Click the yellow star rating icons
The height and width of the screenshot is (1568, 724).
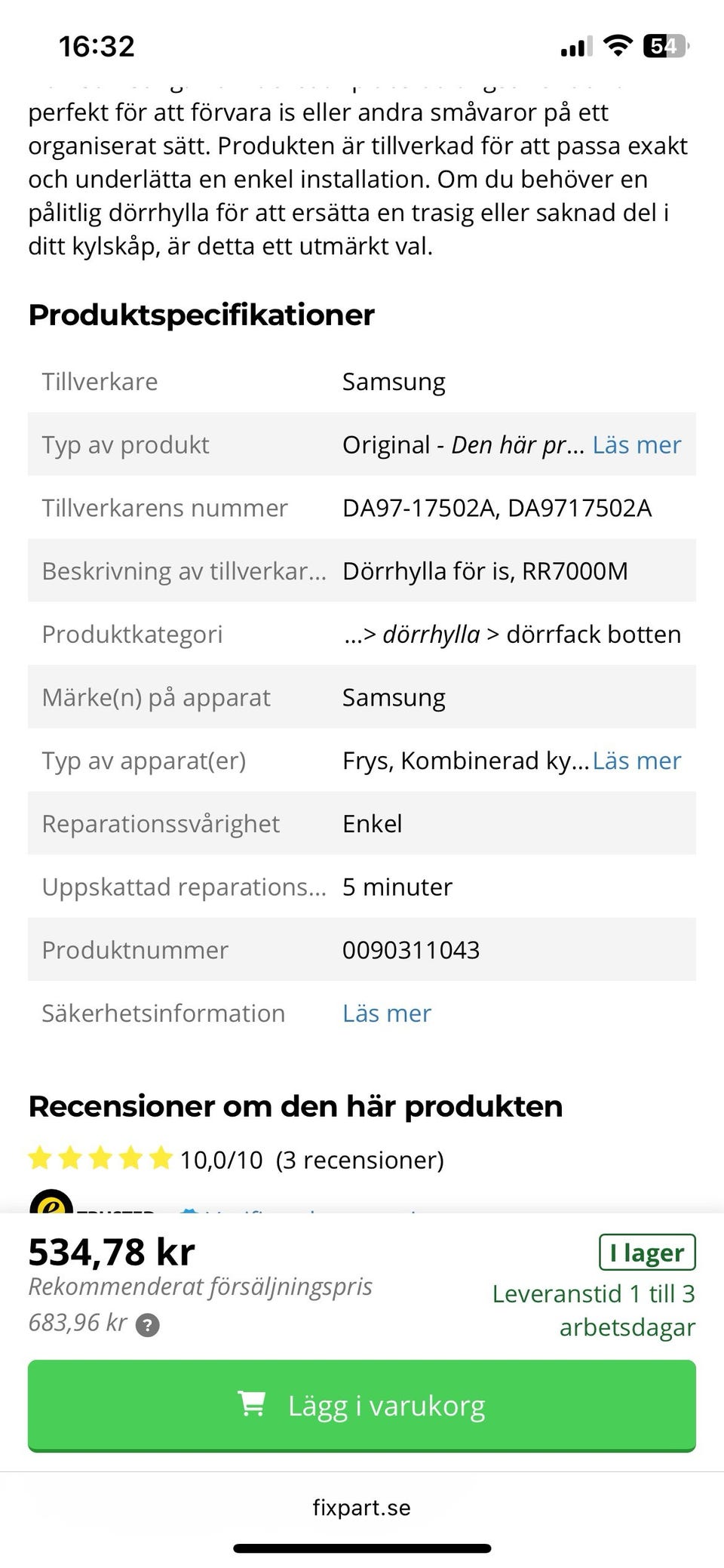click(x=100, y=1158)
